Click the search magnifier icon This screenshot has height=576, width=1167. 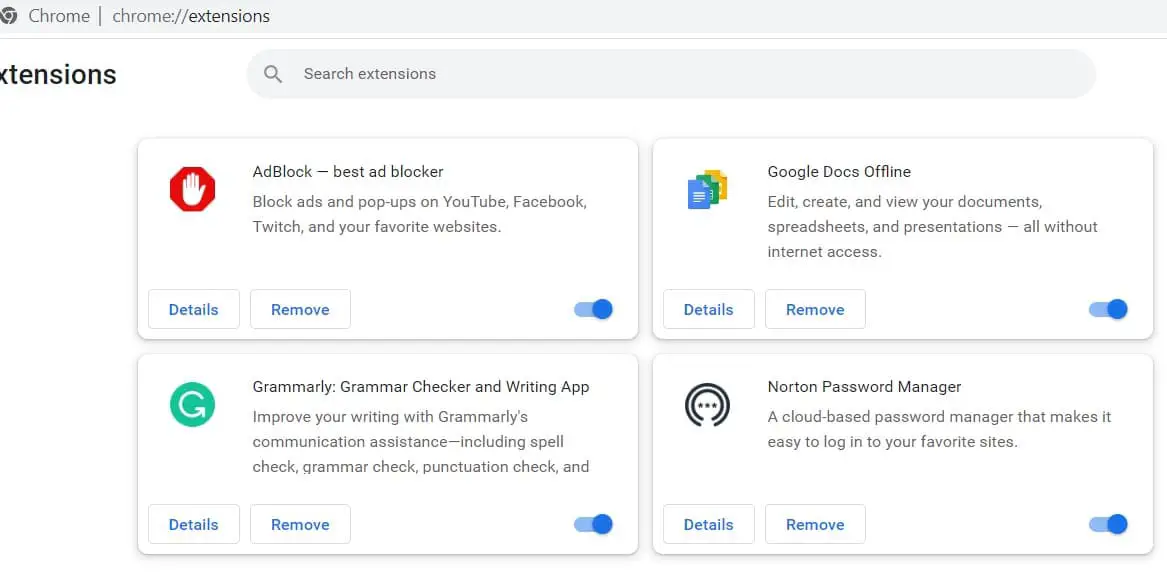point(272,73)
